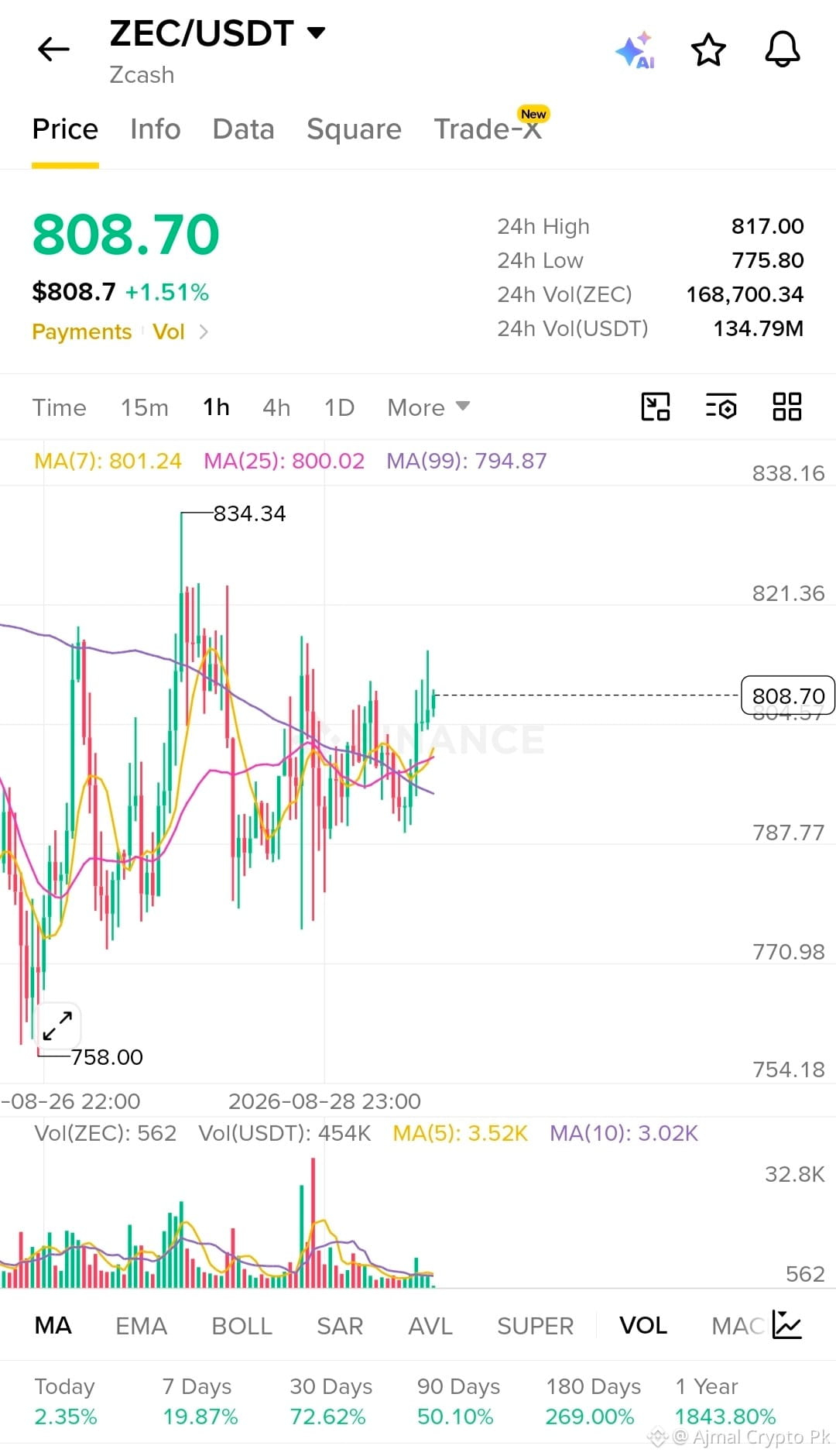836x1456 pixels.
Task: Open the four-squares chart layout icon
Action: [x=787, y=407]
